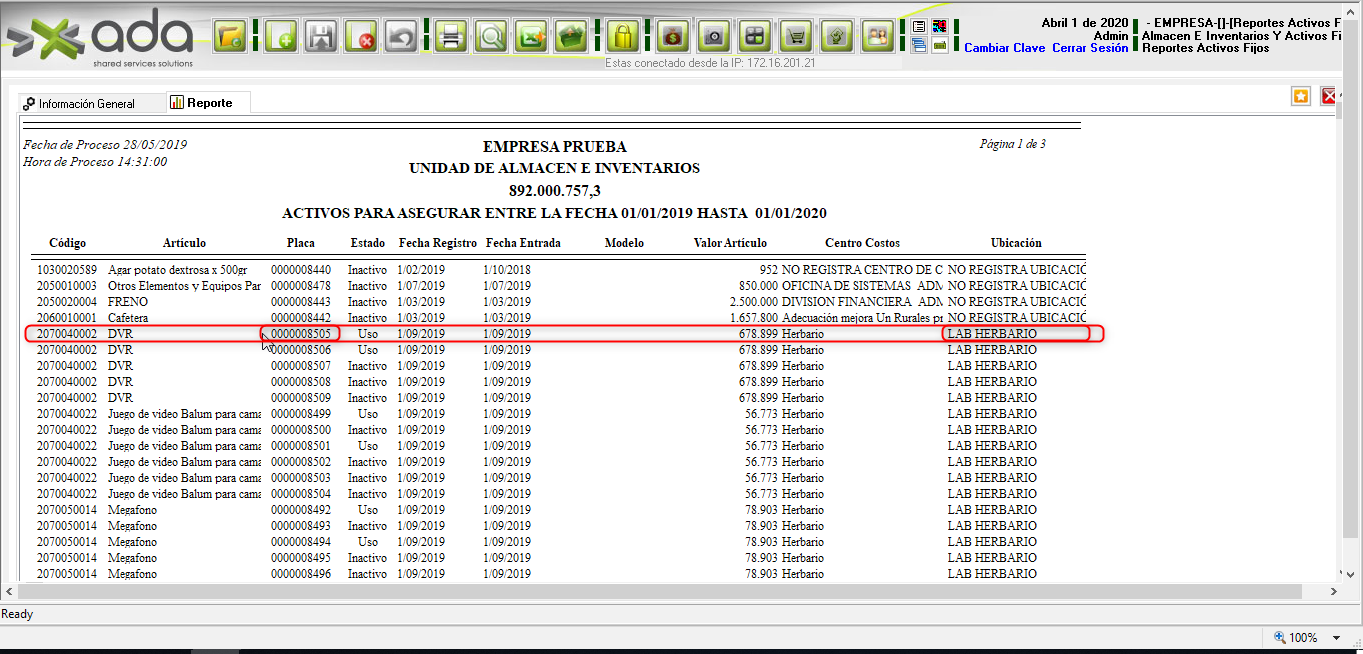Export the report with the Excel icon
Image resolution: width=1363 pixels, height=654 pixels.
[x=531, y=37]
